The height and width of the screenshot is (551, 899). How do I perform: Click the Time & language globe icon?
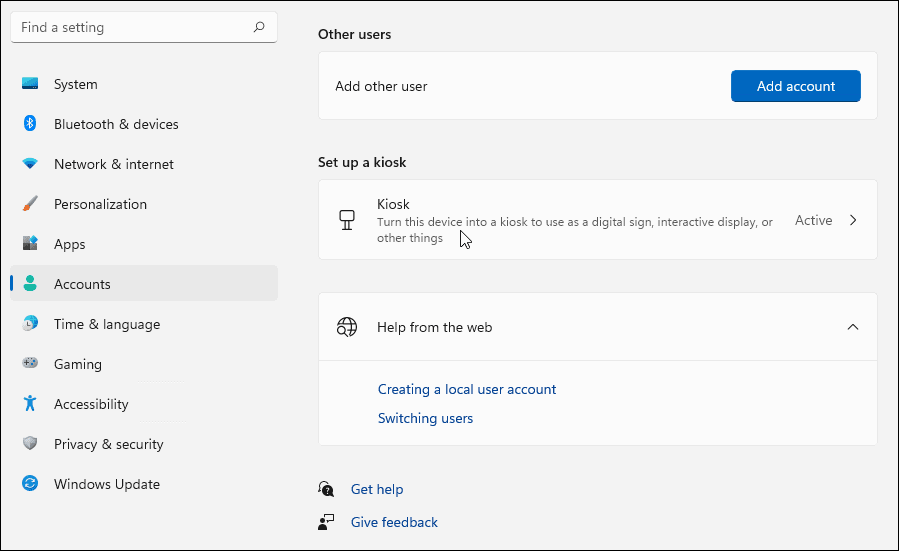[30, 324]
